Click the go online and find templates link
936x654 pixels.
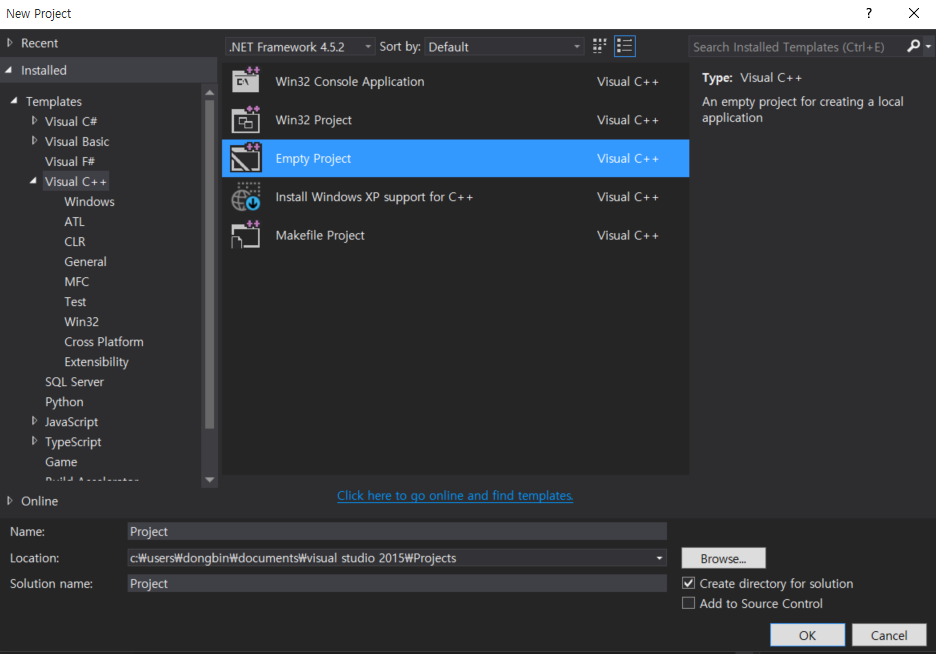455,495
